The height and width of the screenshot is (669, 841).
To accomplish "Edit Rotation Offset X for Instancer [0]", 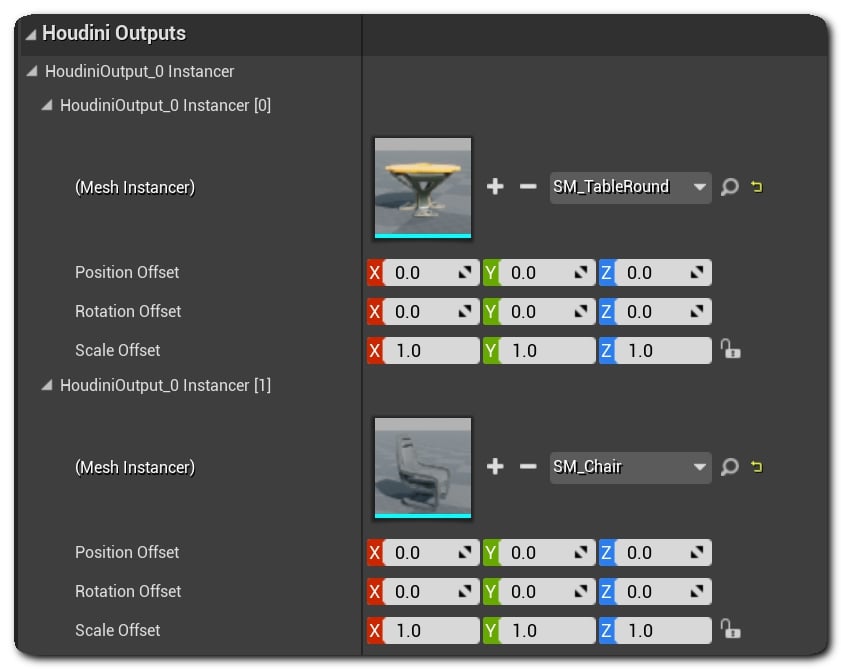I will (x=431, y=312).
